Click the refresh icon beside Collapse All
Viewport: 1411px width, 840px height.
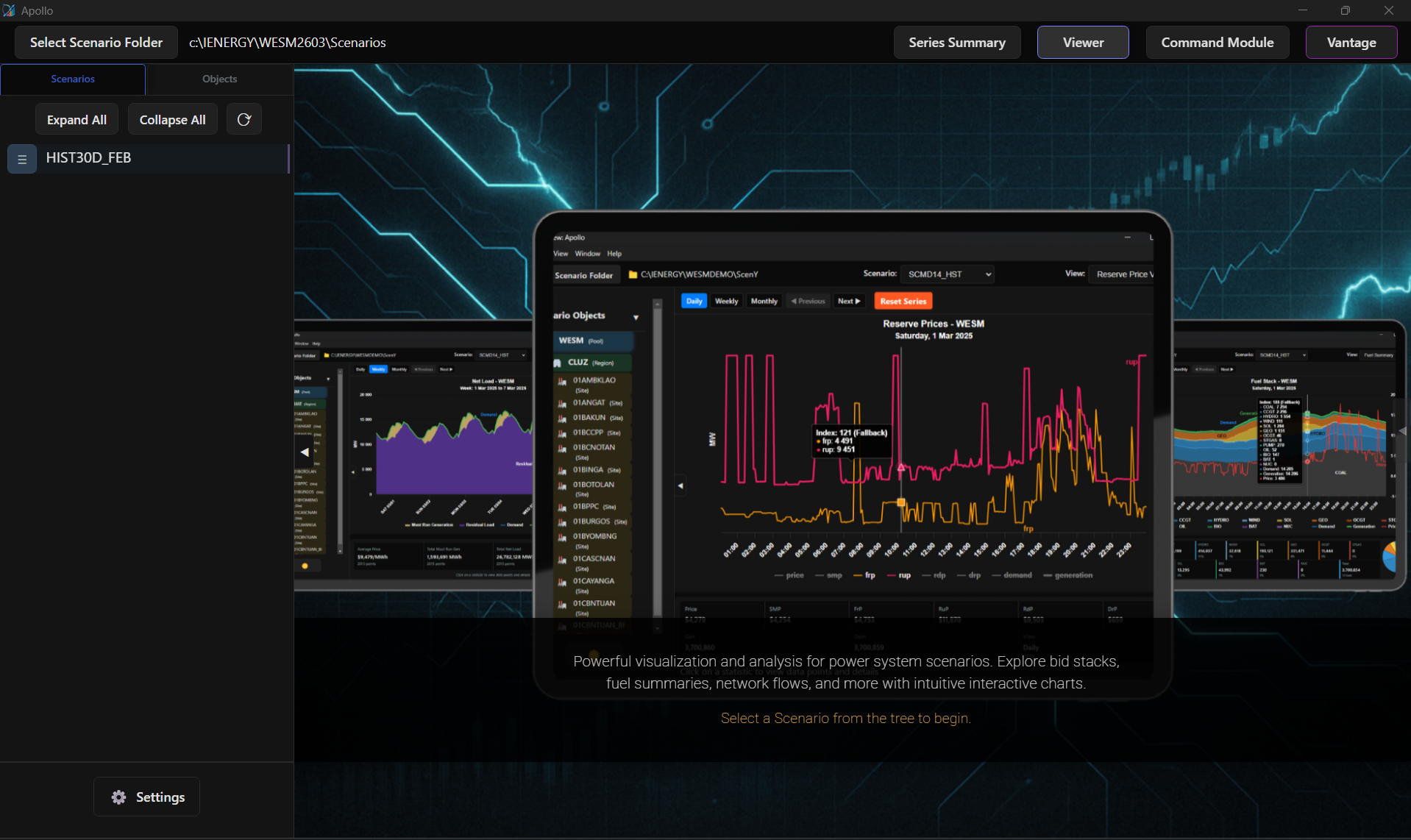pyautogui.click(x=244, y=119)
